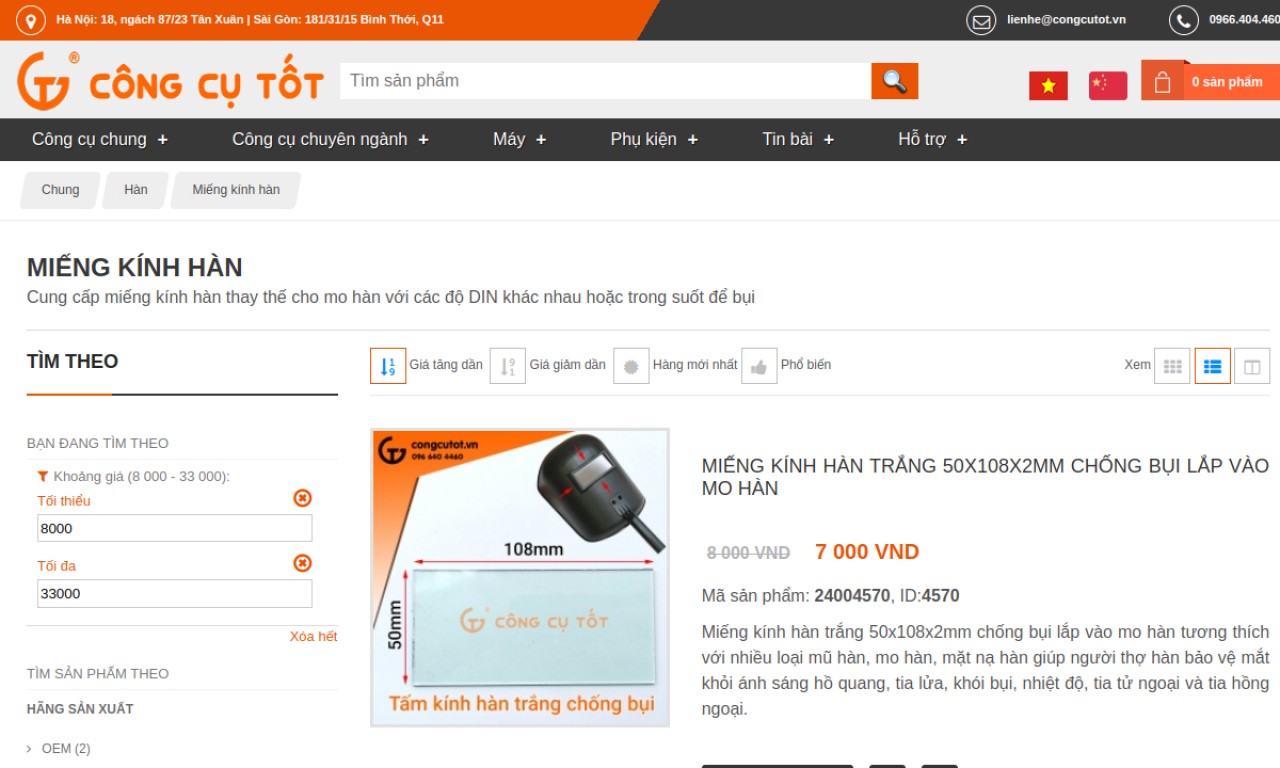Expand the Tin bài menu
This screenshot has width=1280, height=768.
[x=798, y=139]
